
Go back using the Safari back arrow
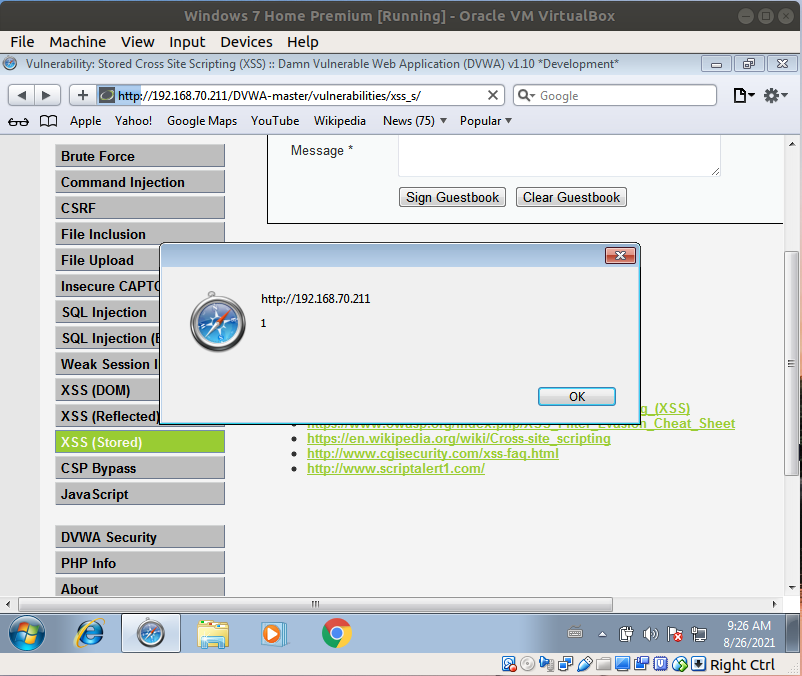[21, 95]
